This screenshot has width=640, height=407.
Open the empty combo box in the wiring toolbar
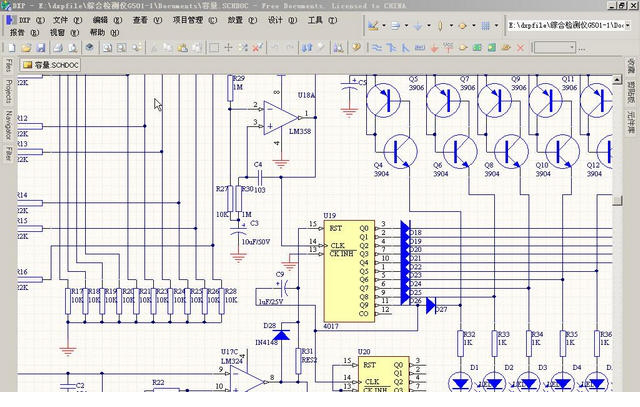[x=555, y=47]
